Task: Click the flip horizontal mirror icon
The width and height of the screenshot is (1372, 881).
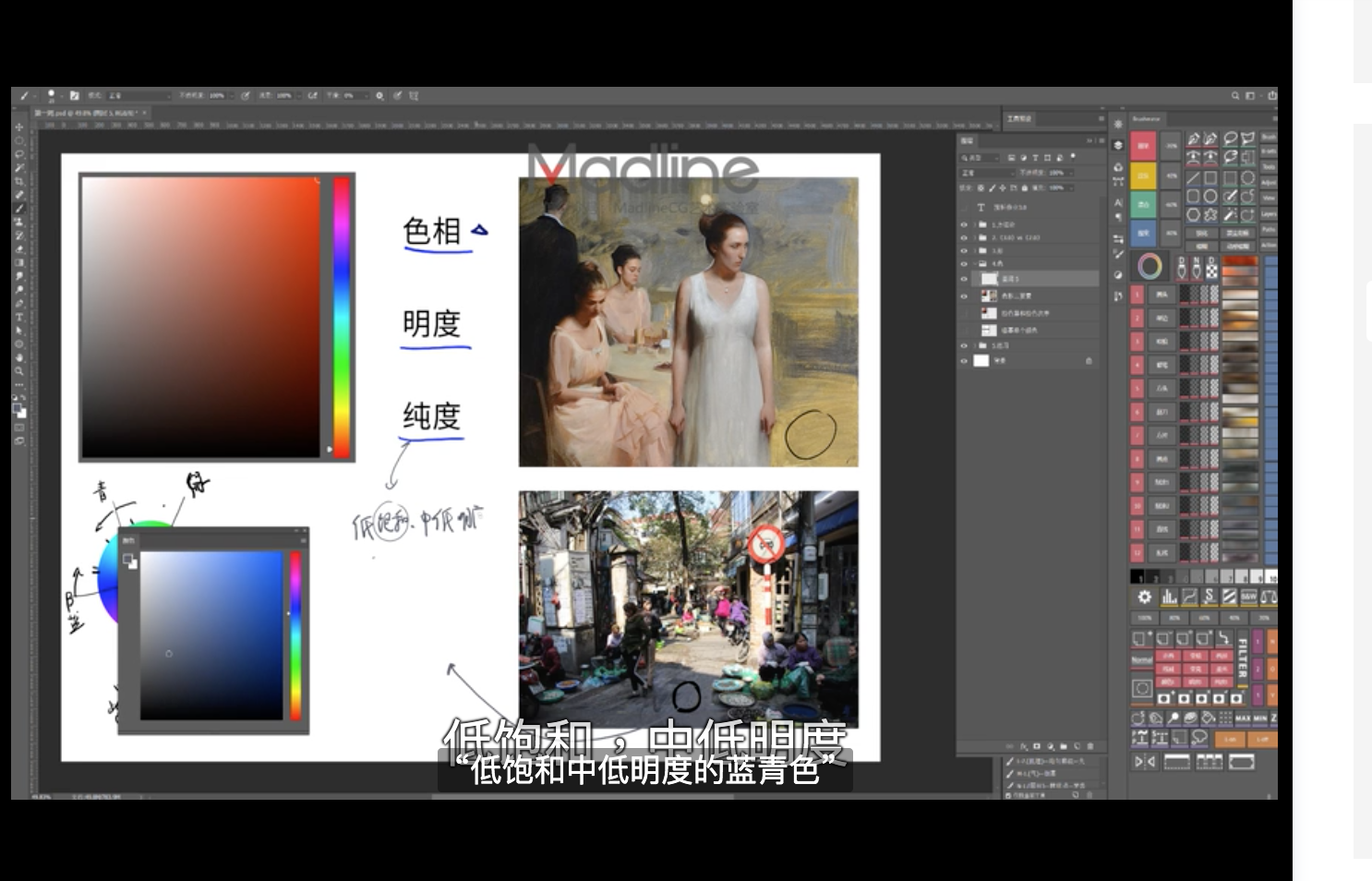Action: point(1145,761)
